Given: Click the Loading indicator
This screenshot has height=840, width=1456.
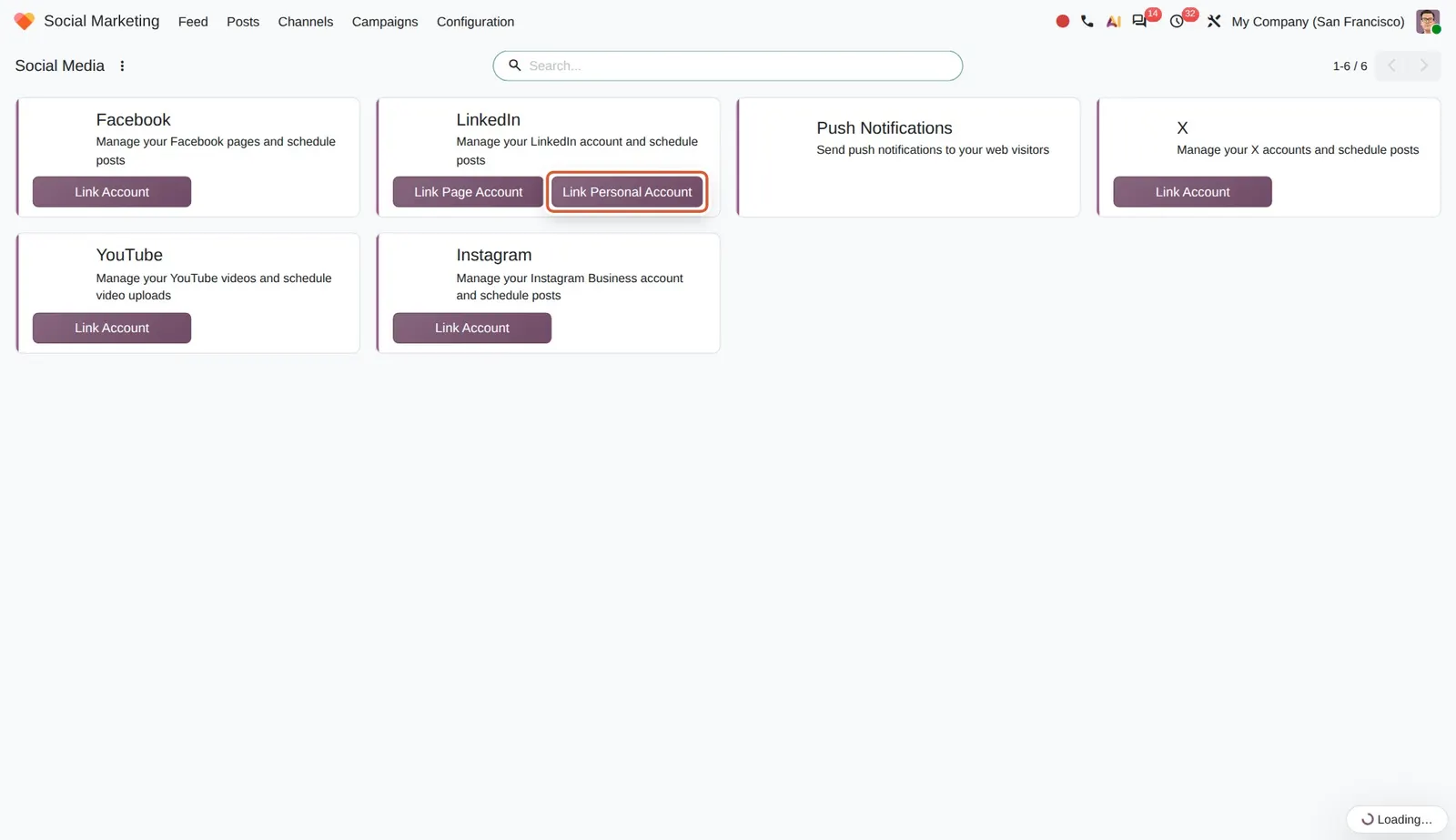Looking at the screenshot, I should point(1397,819).
